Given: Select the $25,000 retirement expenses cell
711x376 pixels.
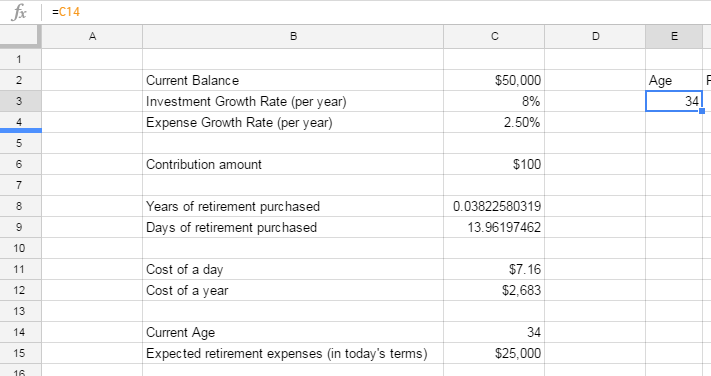Looking at the screenshot, I should pyautogui.click(x=494, y=353).
